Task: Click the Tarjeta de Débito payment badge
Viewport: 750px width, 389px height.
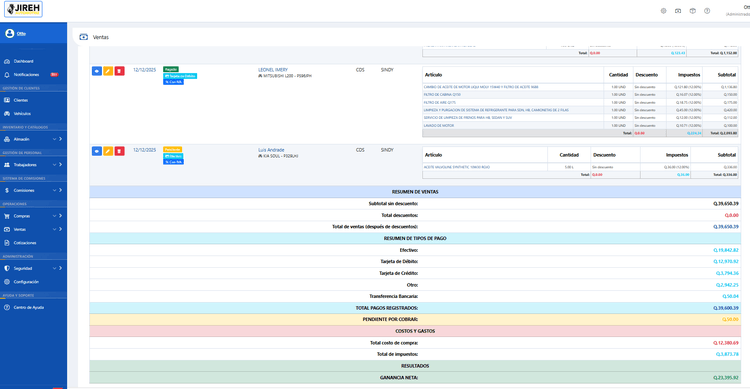Action: [180, 76]
